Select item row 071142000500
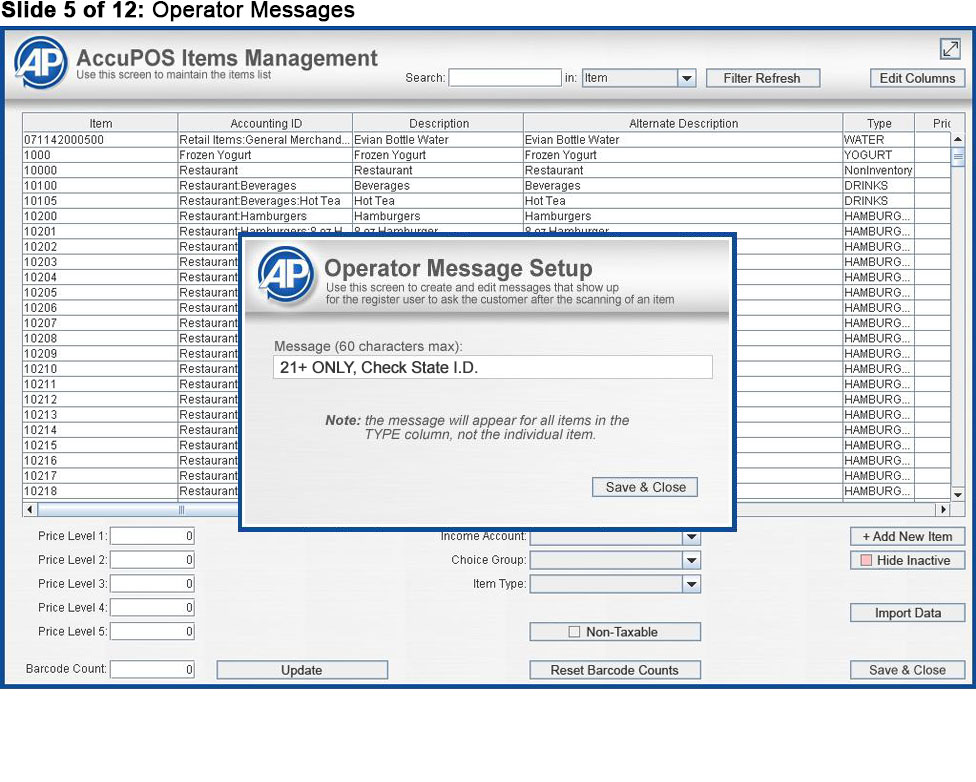 pyautogui.click(x=487, y=139)
